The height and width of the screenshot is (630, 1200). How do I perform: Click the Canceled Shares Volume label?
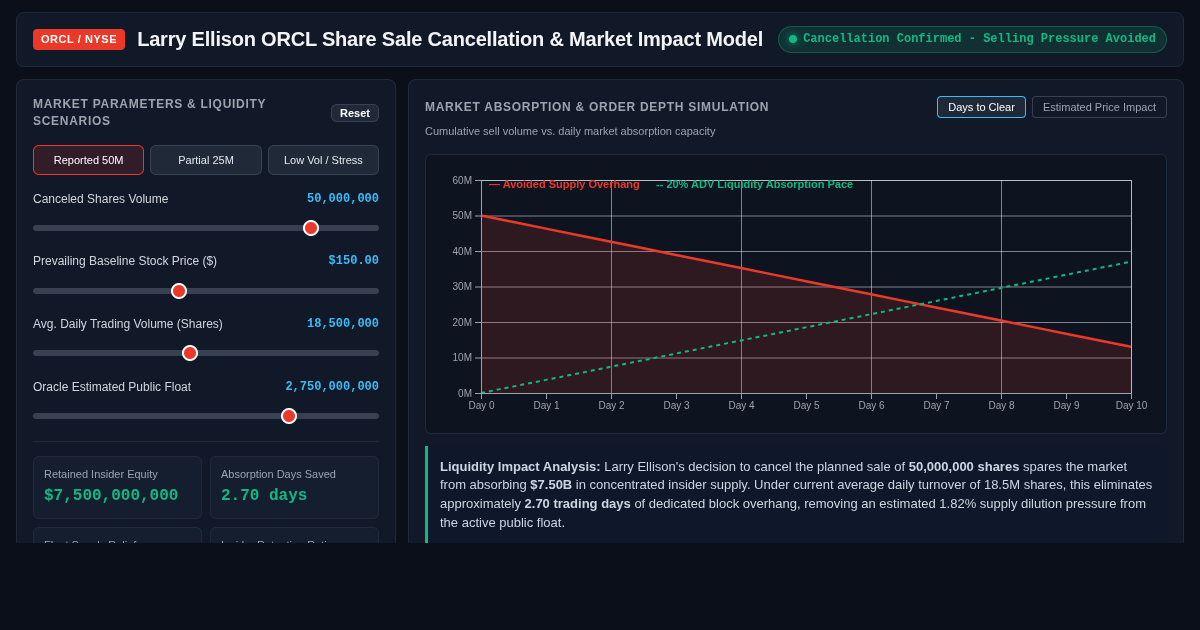101,199
